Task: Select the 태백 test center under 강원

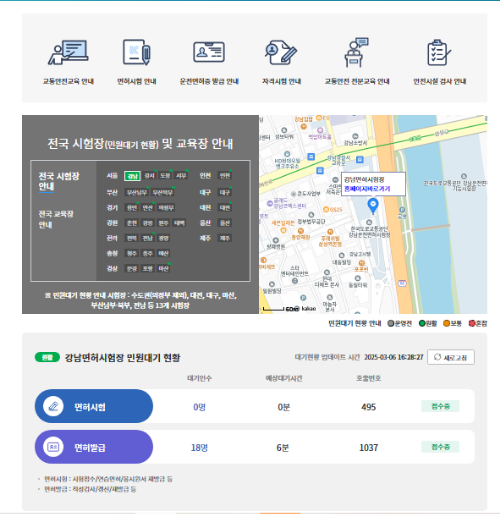Action: click(x=179, y=223)
